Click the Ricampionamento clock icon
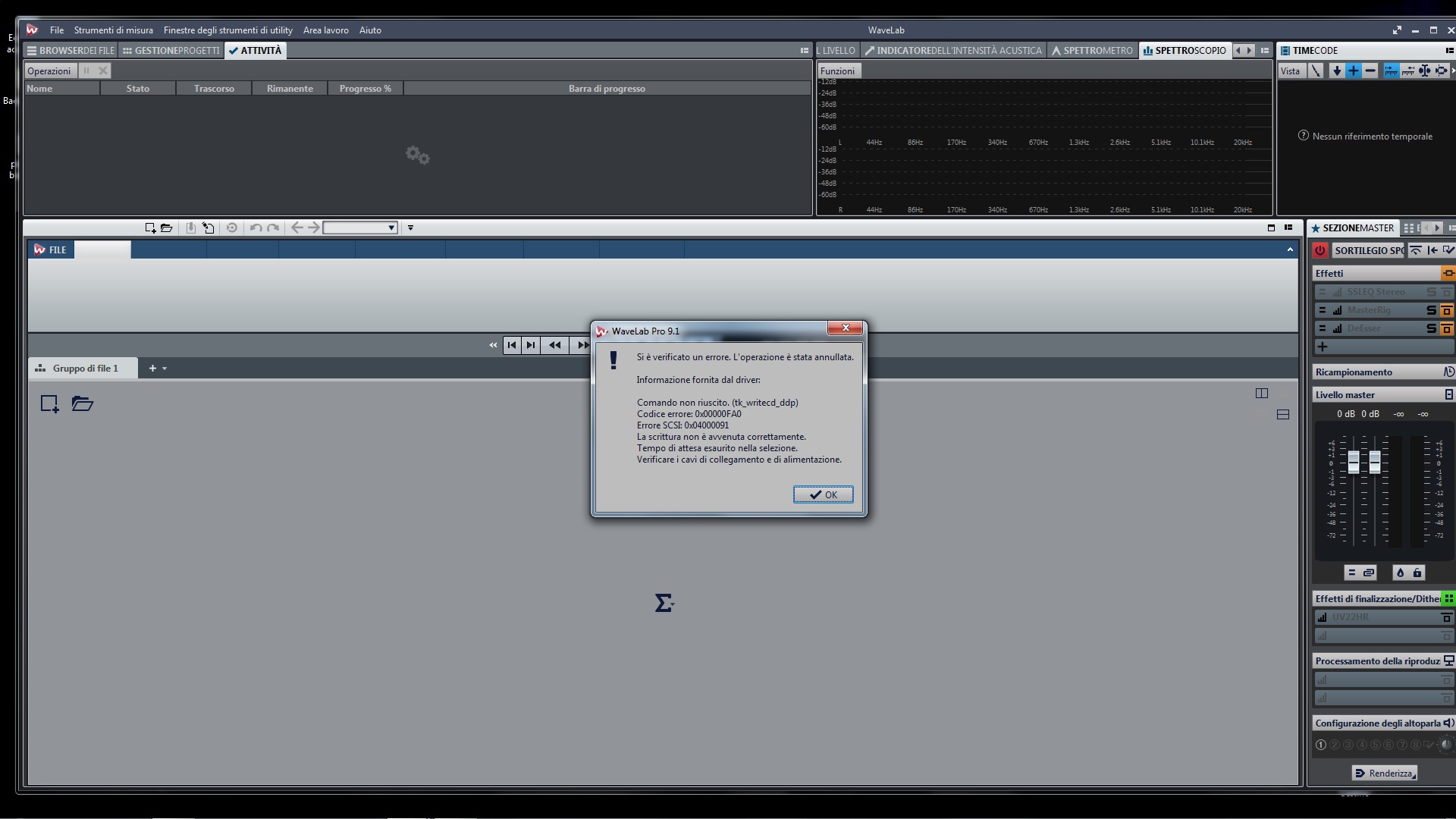Viewport: 1456px width, 819px height. [1448, 372]
